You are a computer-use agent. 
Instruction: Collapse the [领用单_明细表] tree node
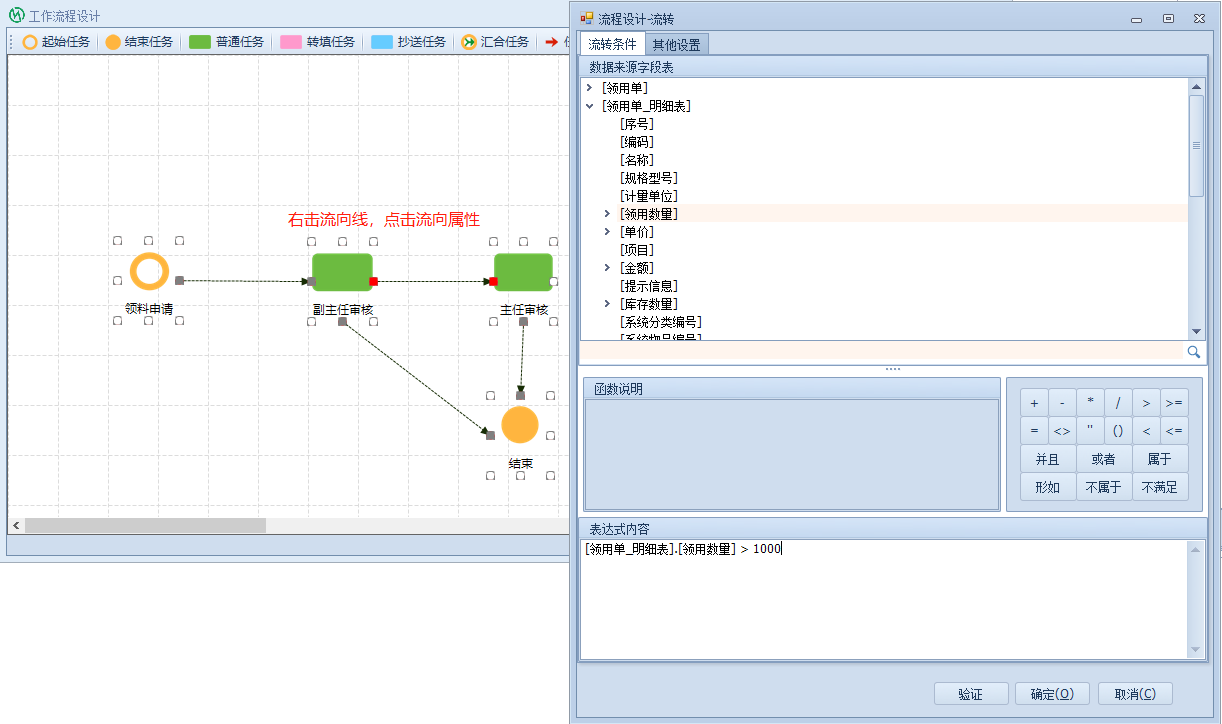[589, 106]
